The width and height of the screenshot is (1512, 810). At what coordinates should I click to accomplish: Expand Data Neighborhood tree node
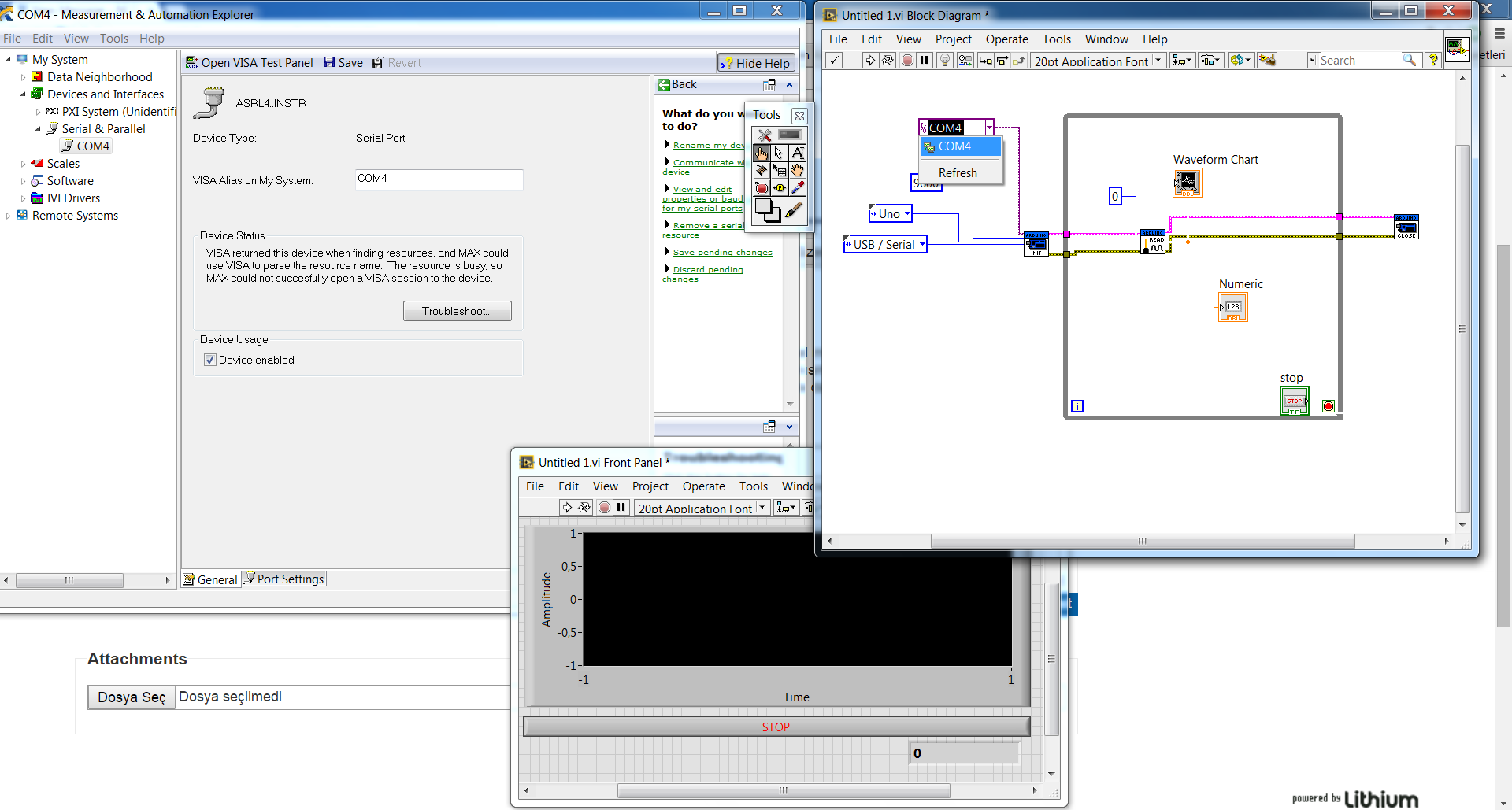click(23, 77)
